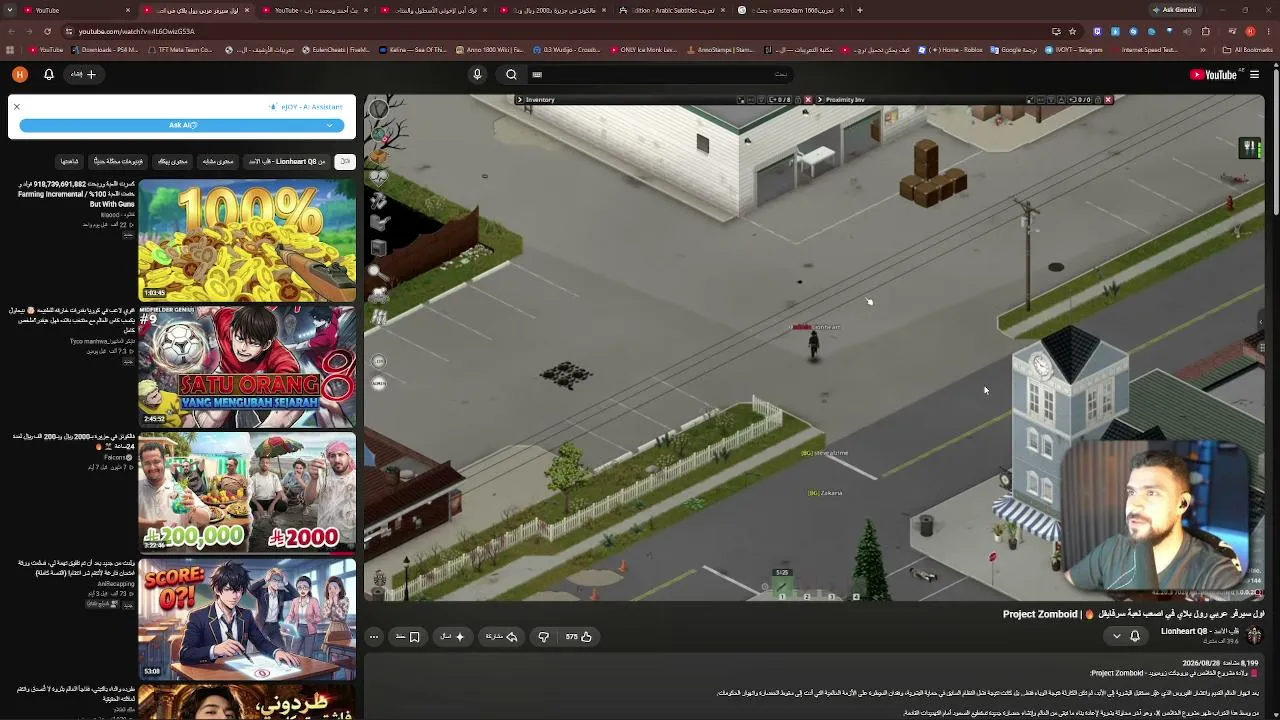
Task: Open the Farming Incremental 100% video thumbnail
Action: click(247, 240)
